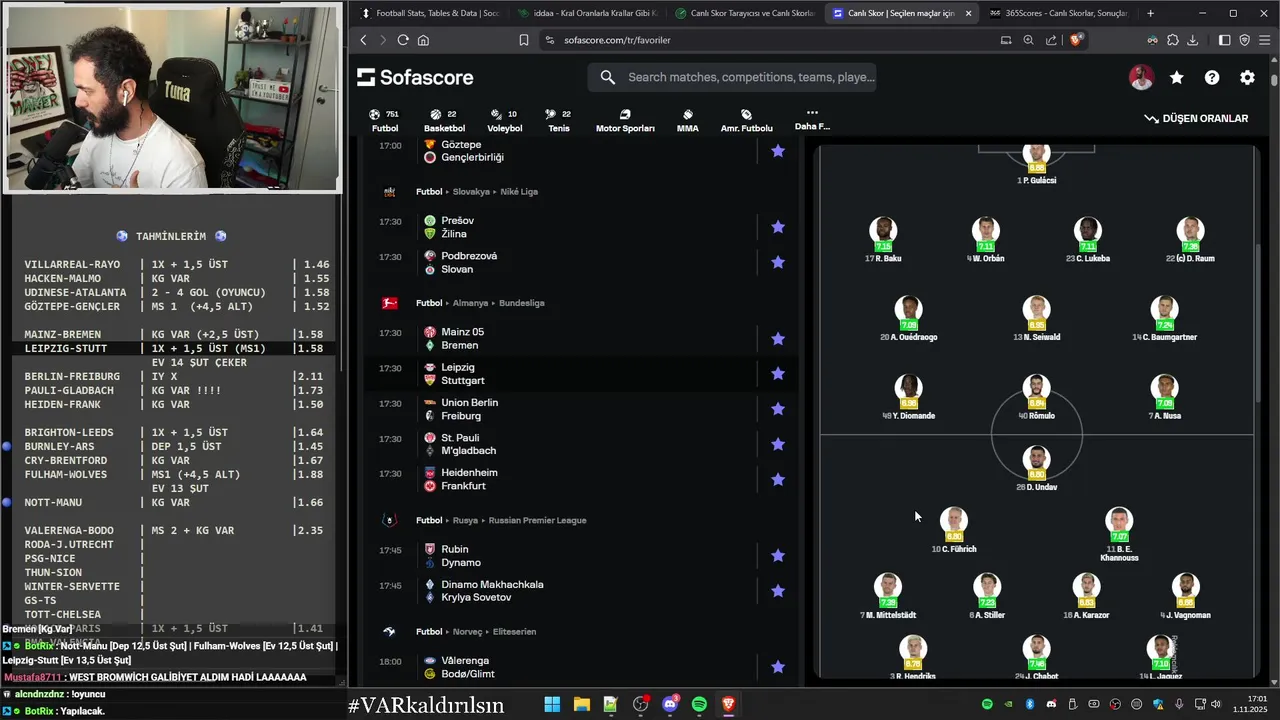The width and height of the screenshot is (1280, 720).
Task: Open the Brave shields lion icon
Action: (x=1076, y=40)
